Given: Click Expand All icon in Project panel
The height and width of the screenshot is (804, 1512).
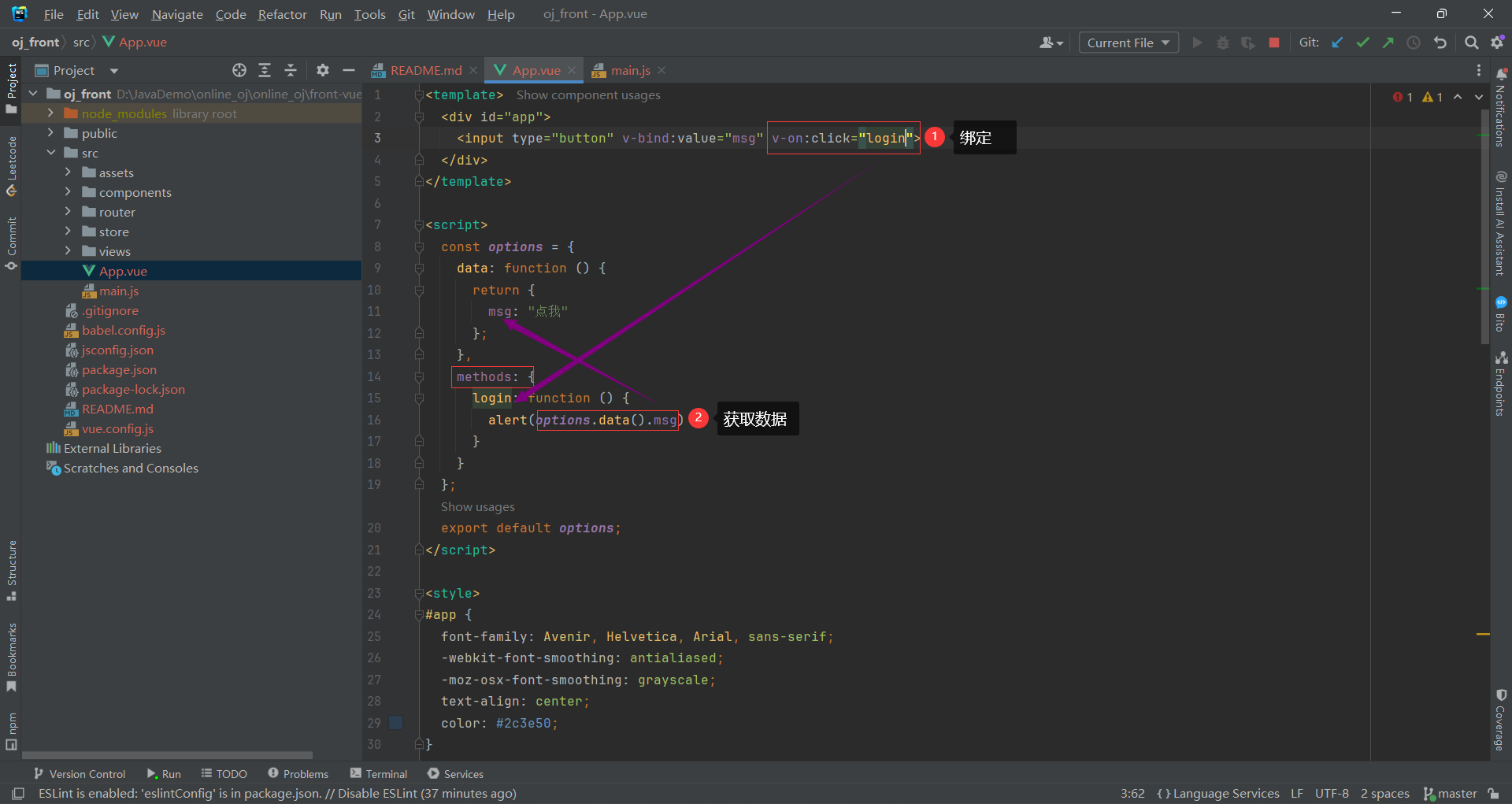Looking at the screenshot, I should [265, 70].
